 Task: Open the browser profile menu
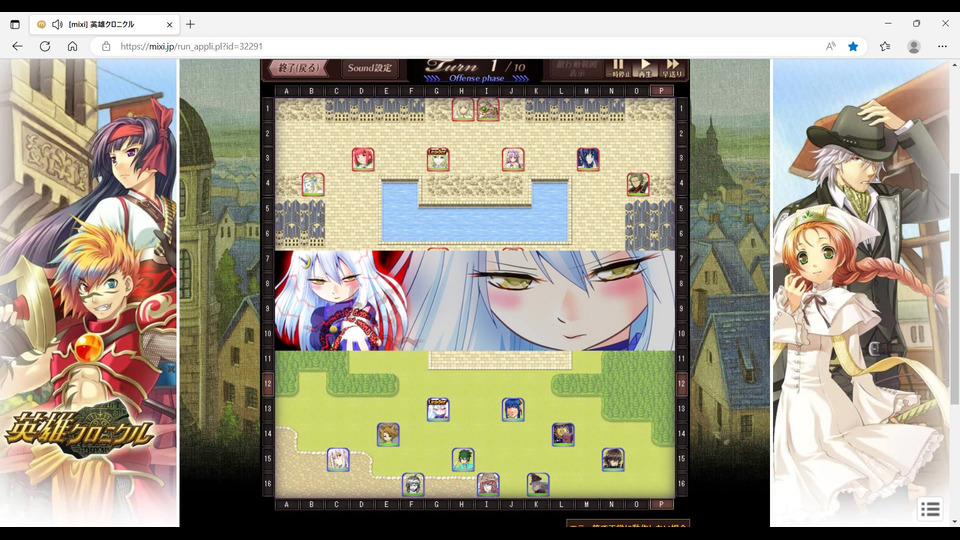pyautogui.click(x=914, y=47)
